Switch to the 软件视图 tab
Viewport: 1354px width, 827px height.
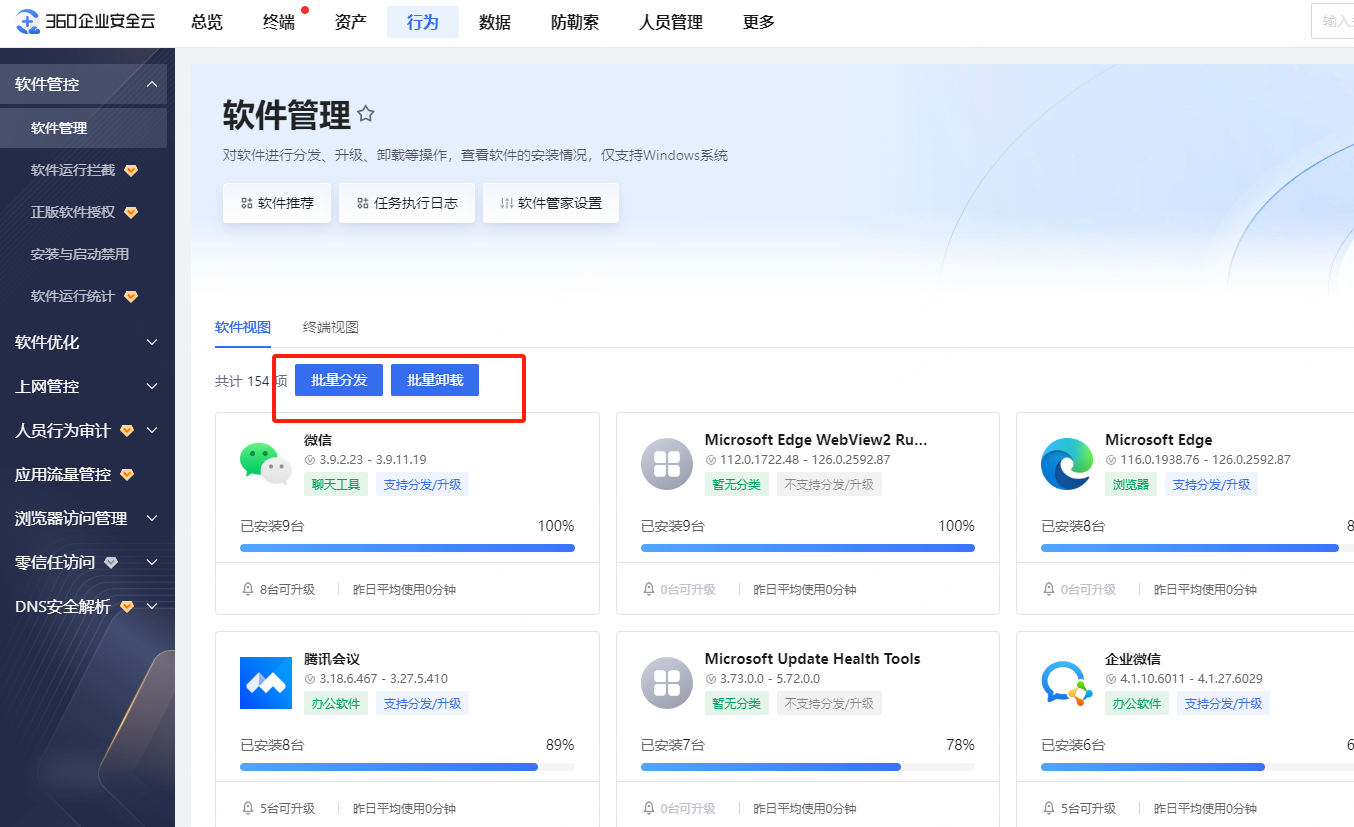pos(243,327)
